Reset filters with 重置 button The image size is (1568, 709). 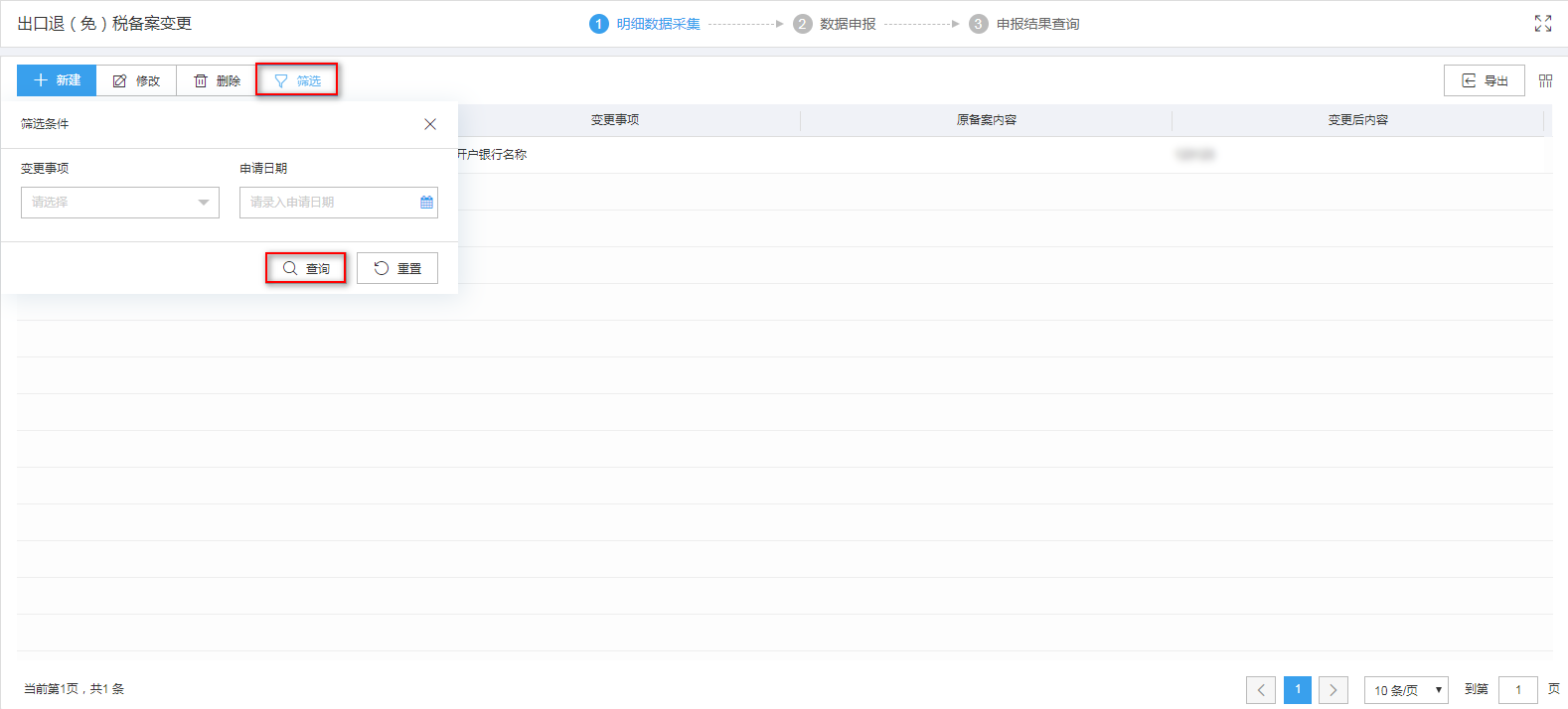397,268
